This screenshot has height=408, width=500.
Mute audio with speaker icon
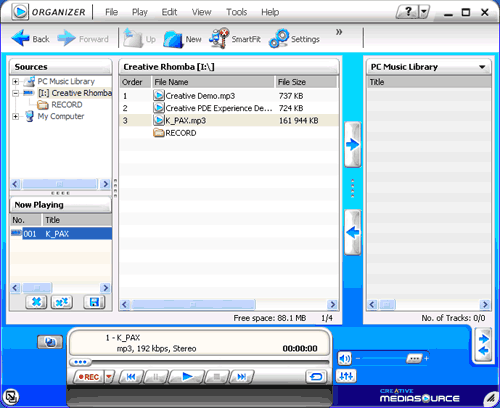[344, 359]
